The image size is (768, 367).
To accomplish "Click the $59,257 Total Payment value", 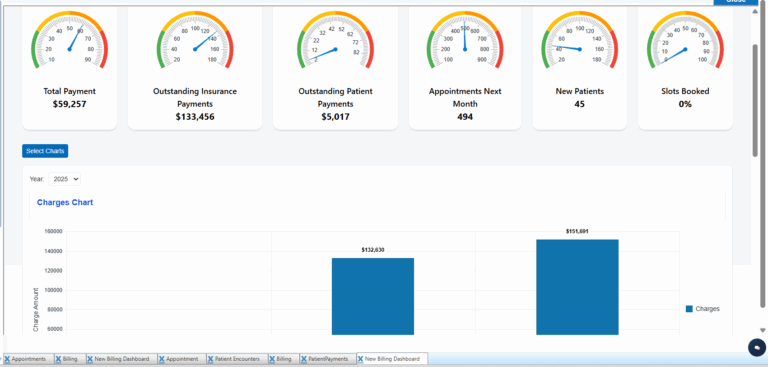I will click(x=70, y=104).
